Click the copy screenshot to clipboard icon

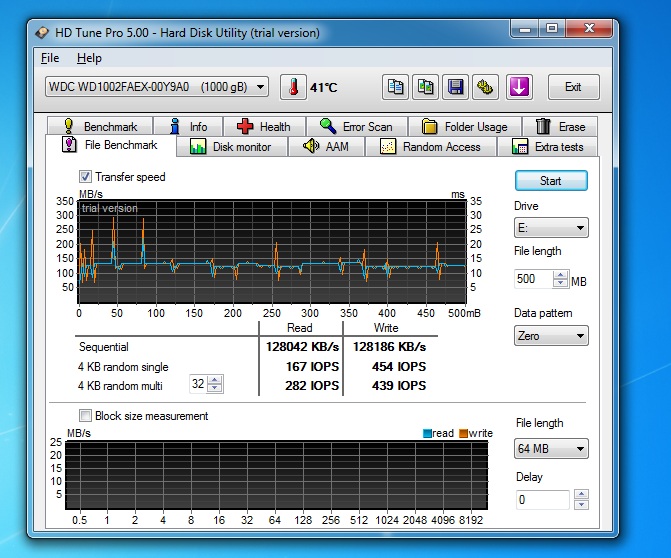pos(425,87)
